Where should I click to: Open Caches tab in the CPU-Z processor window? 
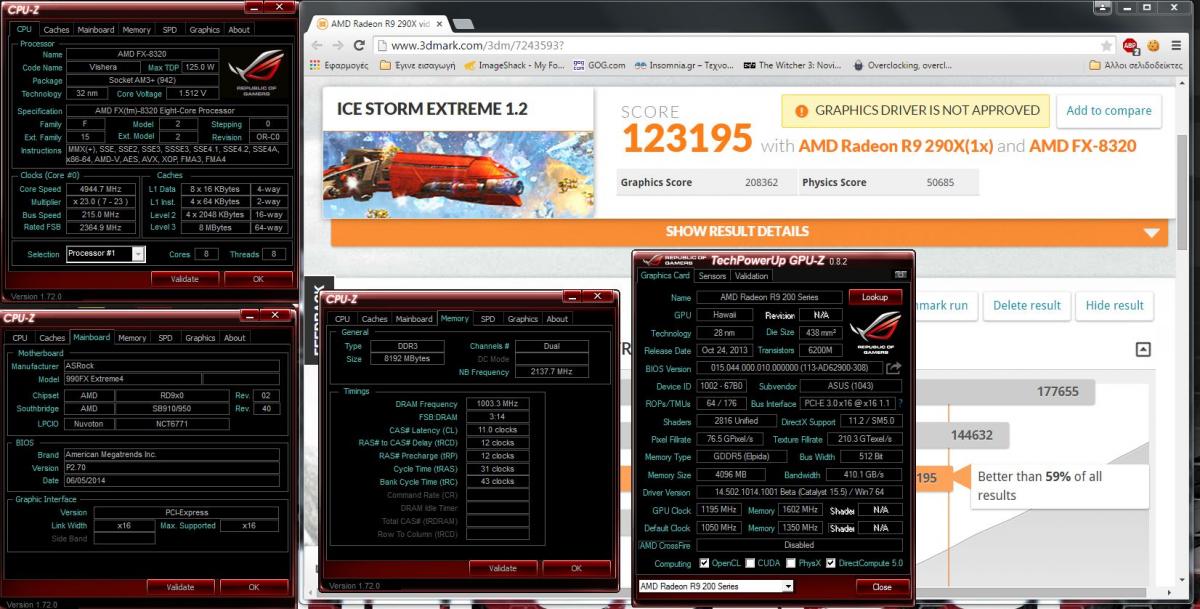point(57,30)
